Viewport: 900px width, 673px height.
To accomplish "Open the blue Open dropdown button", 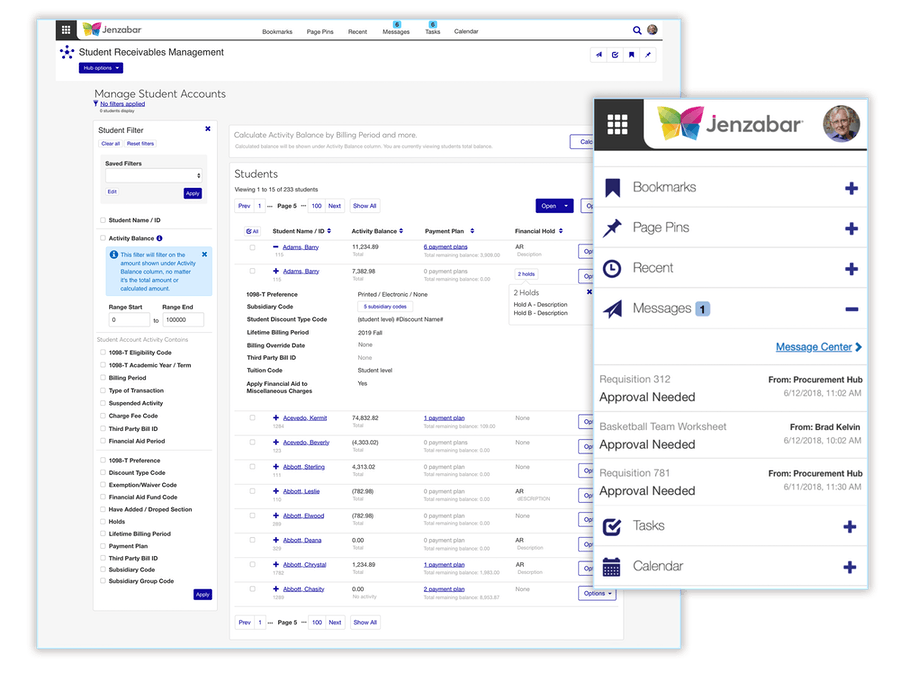I will [554, 205].
